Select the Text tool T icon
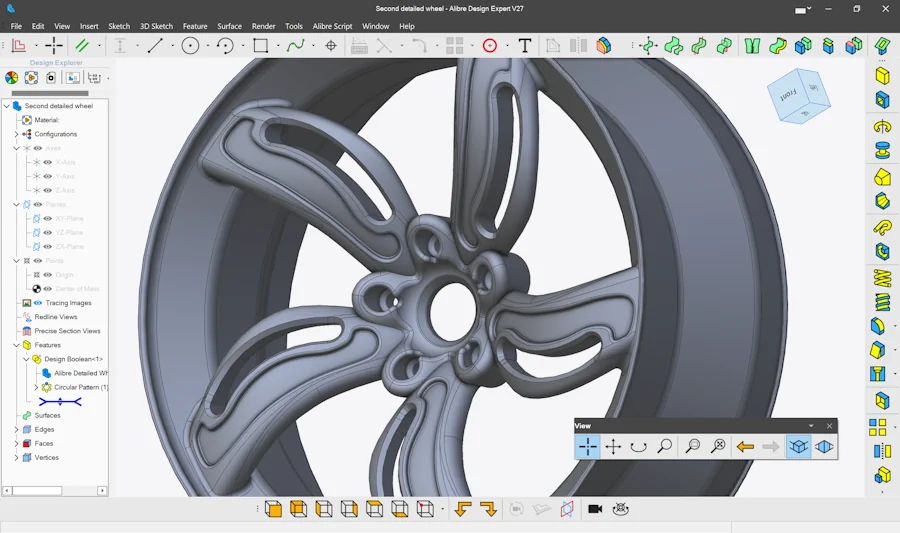Viewport: 900px width, 533px height. (525, 46)
